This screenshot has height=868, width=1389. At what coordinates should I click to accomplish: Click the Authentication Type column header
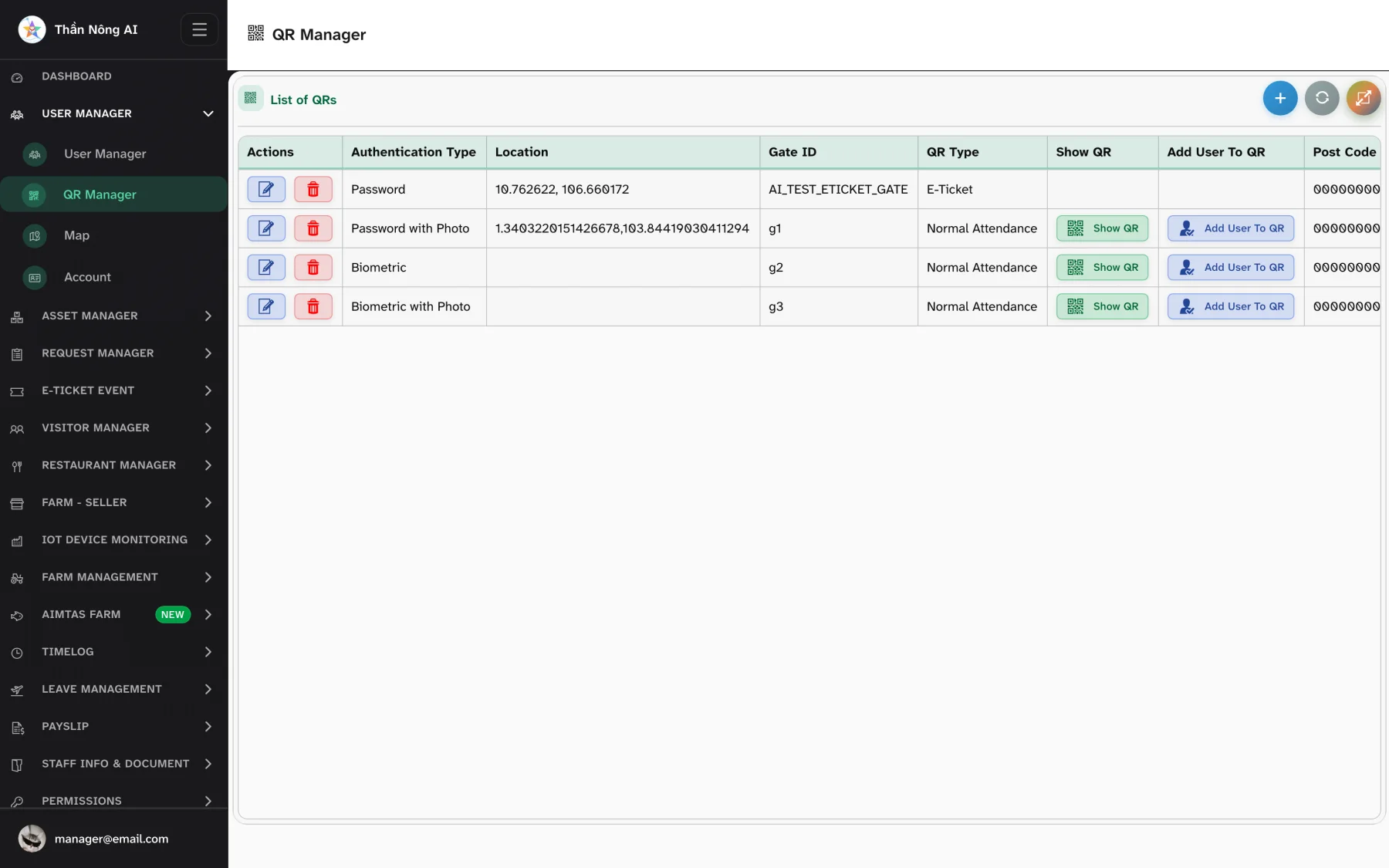[x=414, y=152]
